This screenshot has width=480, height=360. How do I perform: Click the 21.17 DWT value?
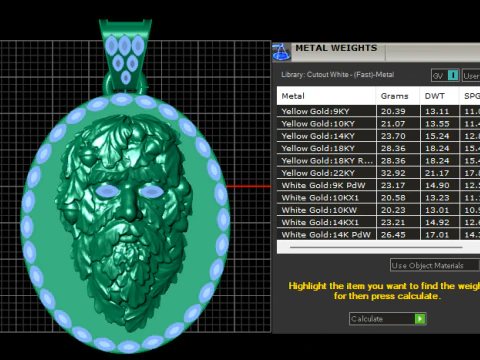pyautogui.click(x=437, y=173)
